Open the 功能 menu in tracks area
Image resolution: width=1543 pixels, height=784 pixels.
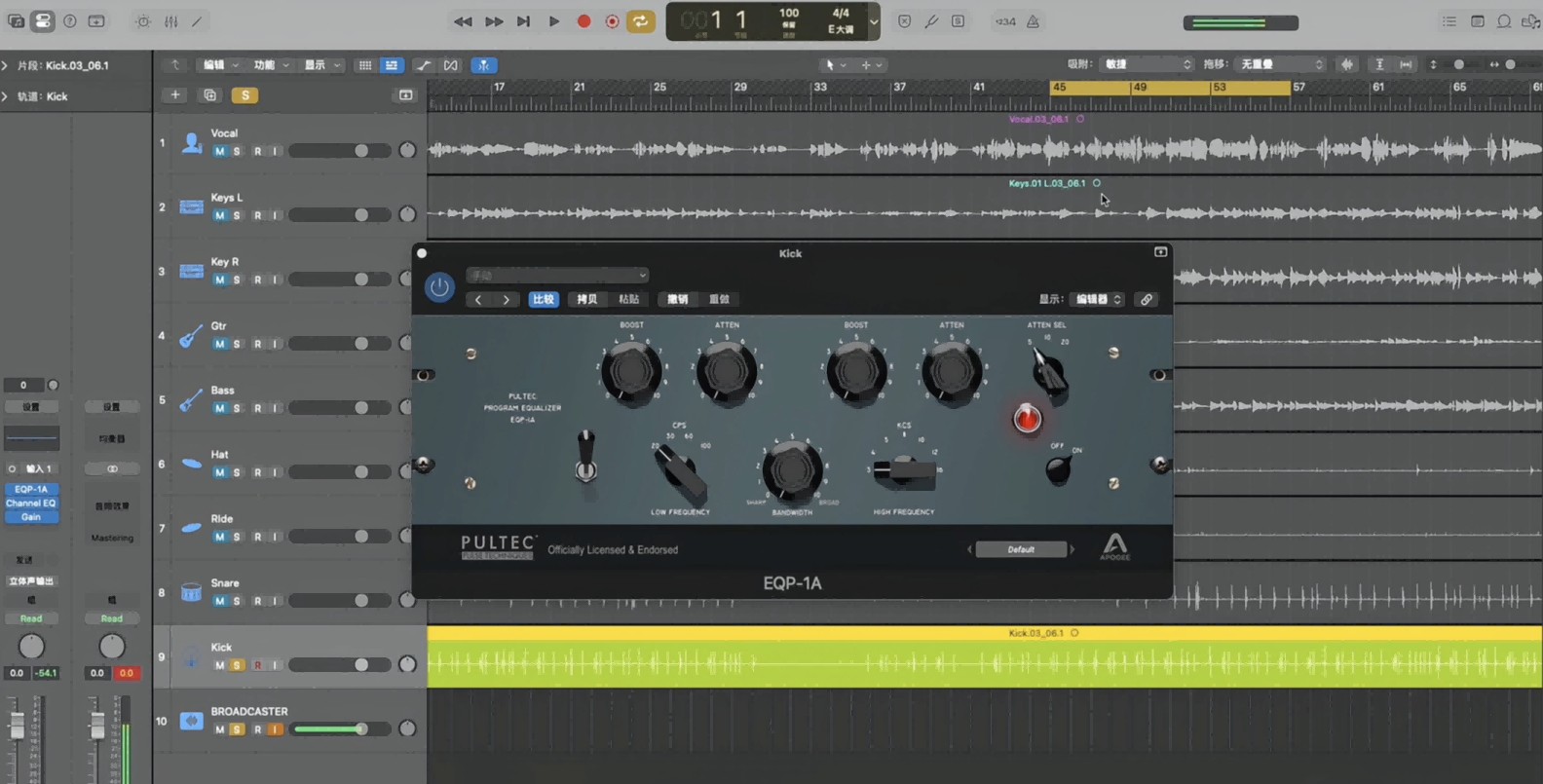point(272,65)
